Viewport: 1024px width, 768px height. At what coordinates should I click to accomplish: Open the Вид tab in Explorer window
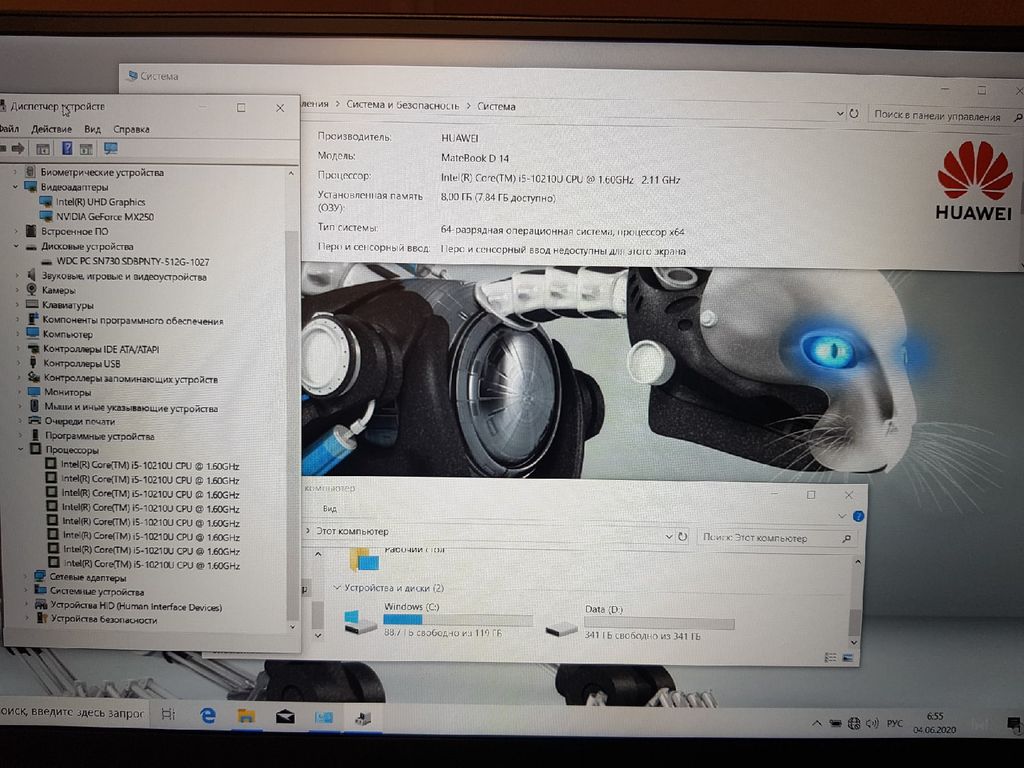330,508
